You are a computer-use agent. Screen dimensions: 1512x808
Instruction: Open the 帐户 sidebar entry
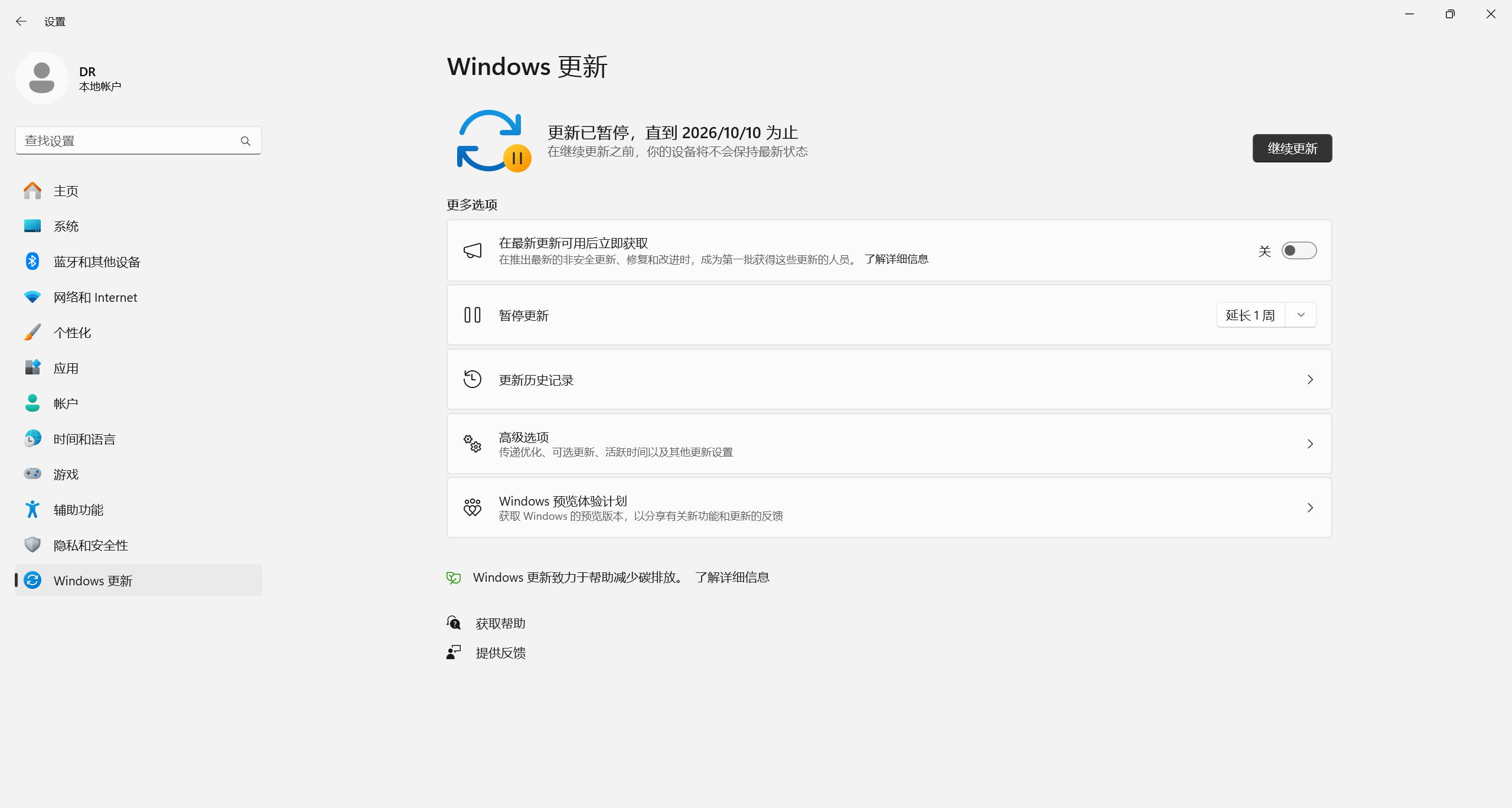coord(138,403)
